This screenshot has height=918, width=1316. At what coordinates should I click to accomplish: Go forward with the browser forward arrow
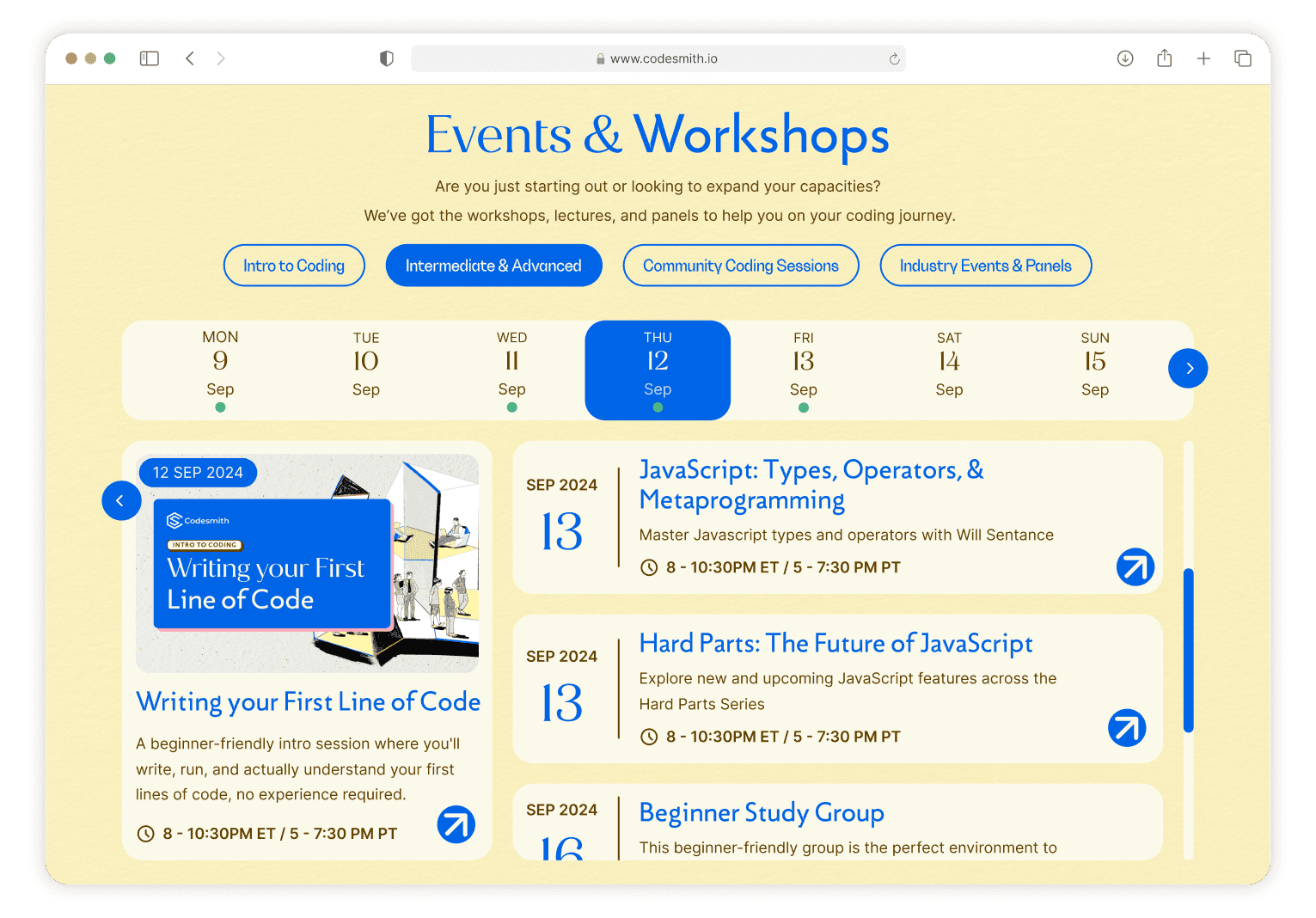click(x=221, y=58)
